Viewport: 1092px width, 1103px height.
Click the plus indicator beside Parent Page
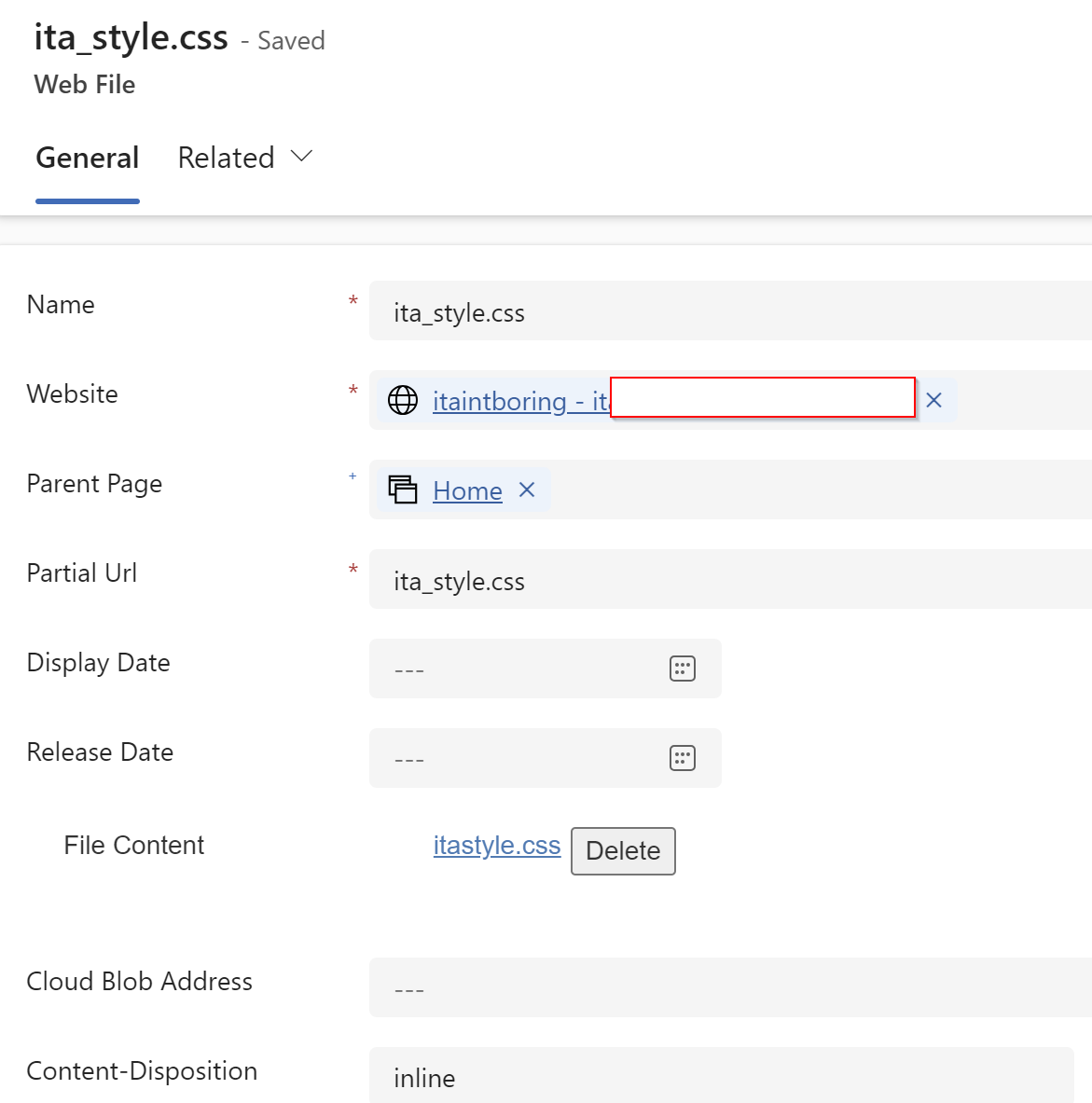coord(352,476)
